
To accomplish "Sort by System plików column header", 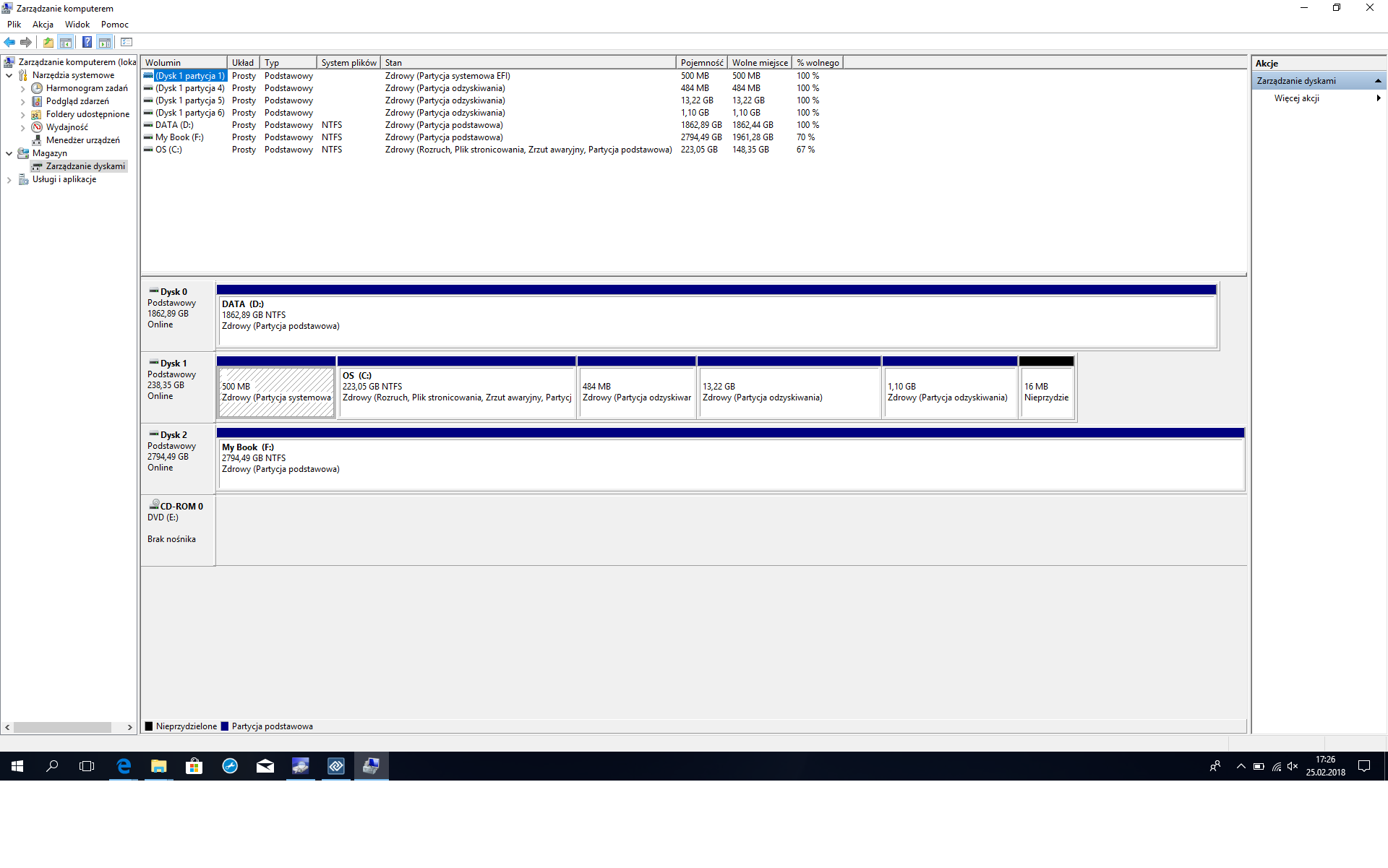I will (348, 63).
